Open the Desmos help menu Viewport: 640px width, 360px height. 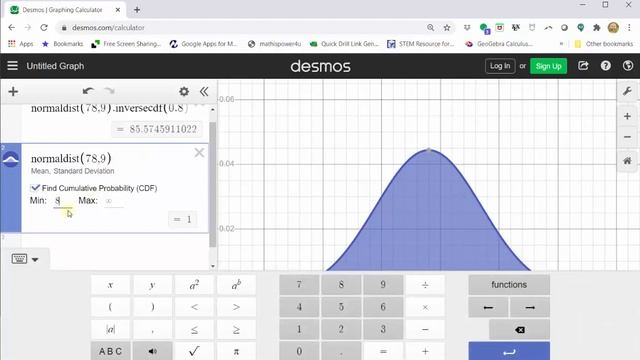(606, 66)
